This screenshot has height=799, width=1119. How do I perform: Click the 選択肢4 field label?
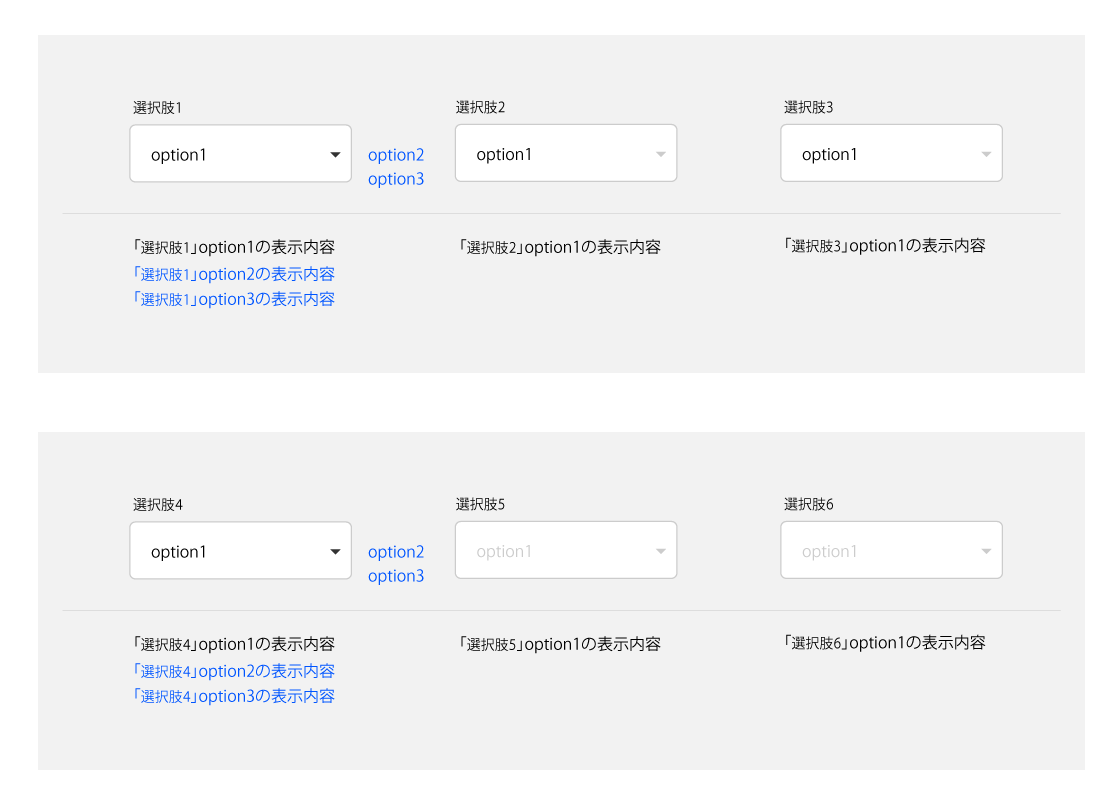pos(158,505)
